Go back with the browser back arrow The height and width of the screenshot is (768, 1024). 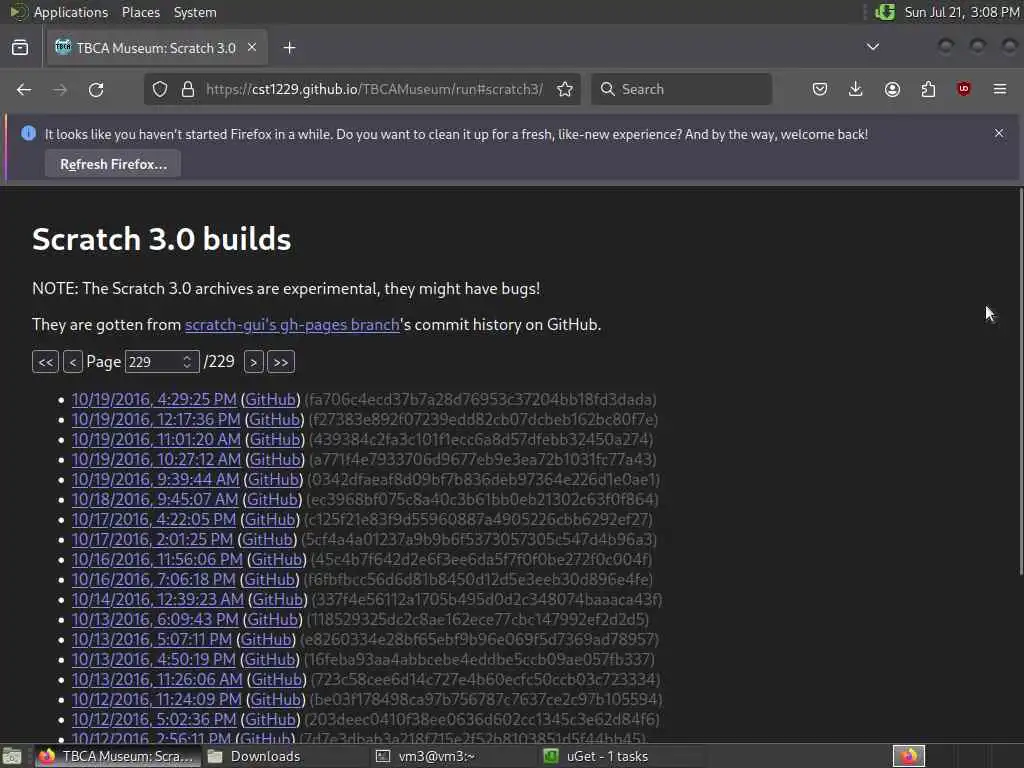pyautogui.click(x=24, y=89)
